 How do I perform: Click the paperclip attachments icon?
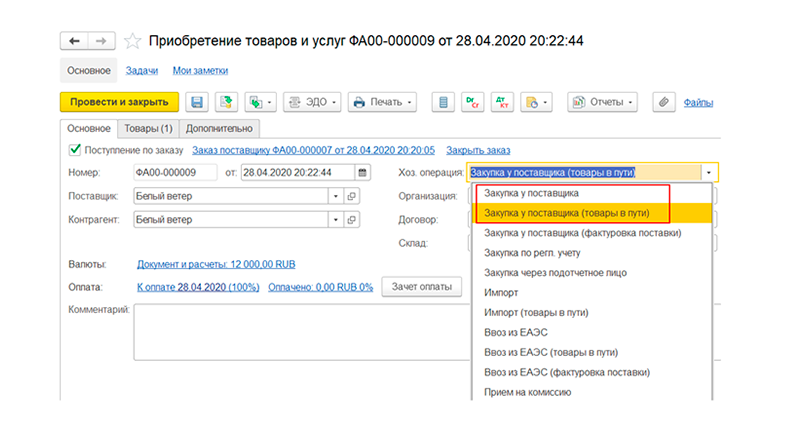coord(664,102)
